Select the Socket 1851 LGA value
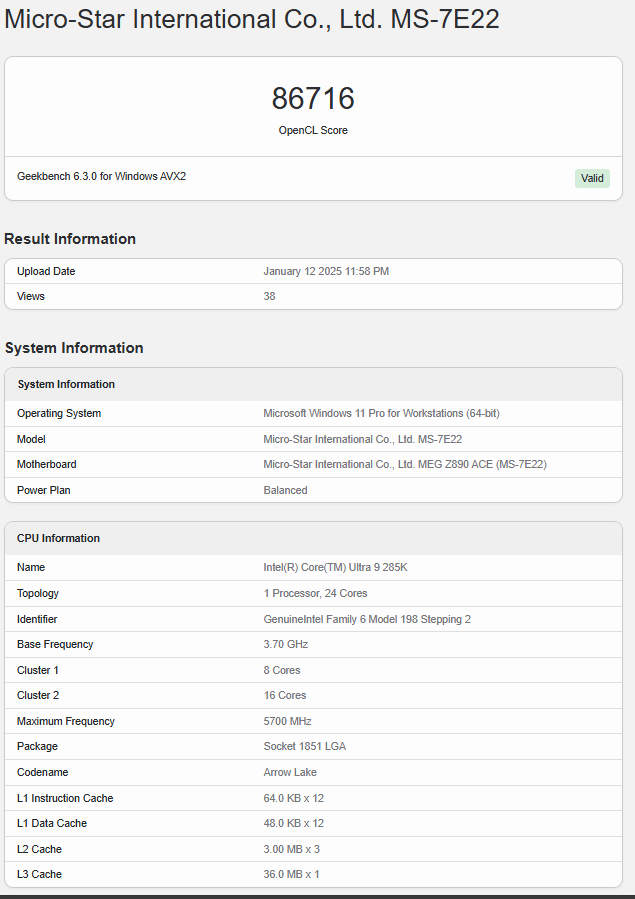This screenshot has height=899, width=635. coord(304,746)
